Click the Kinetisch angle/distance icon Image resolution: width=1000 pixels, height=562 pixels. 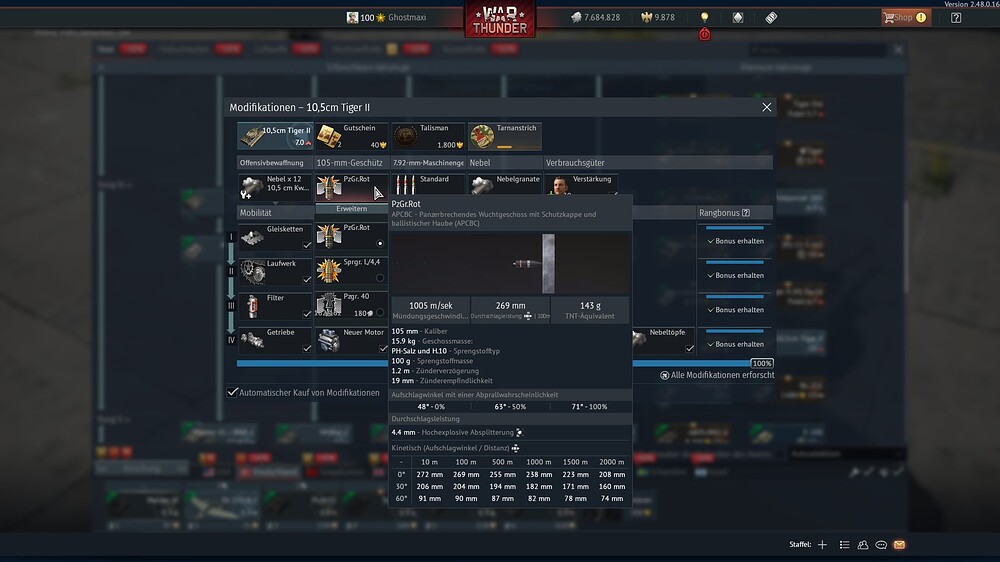point(515,448)
